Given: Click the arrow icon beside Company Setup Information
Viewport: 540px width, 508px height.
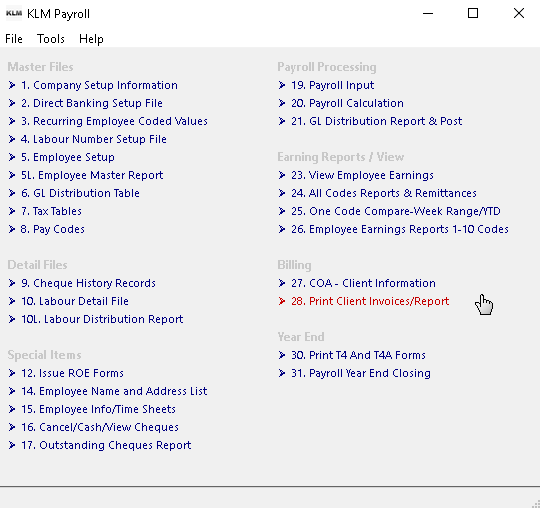Looking at the screenshot, I should point(12,85).
